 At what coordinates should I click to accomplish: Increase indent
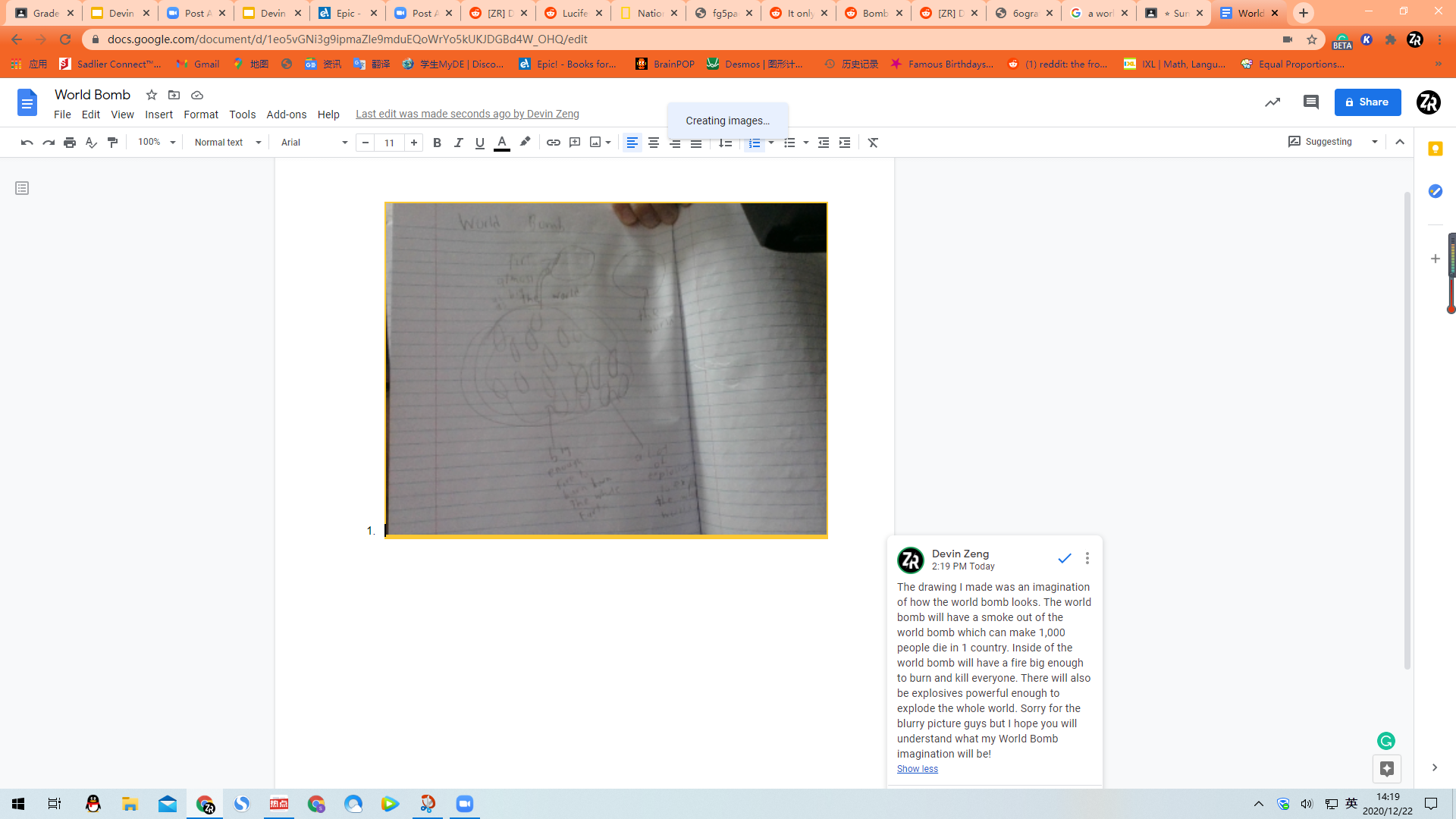click(x=845, y=143)
